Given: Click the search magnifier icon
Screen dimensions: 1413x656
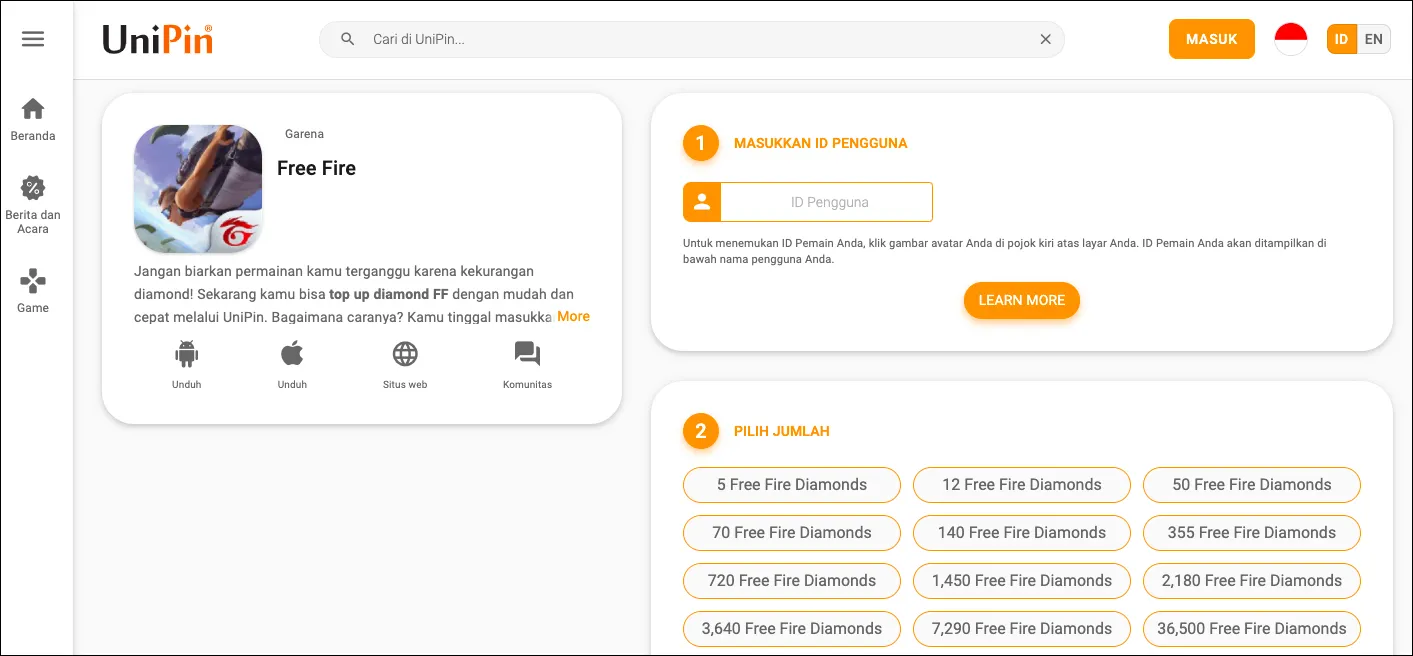Looking at the screenshot, I should [x=346, y=38].
